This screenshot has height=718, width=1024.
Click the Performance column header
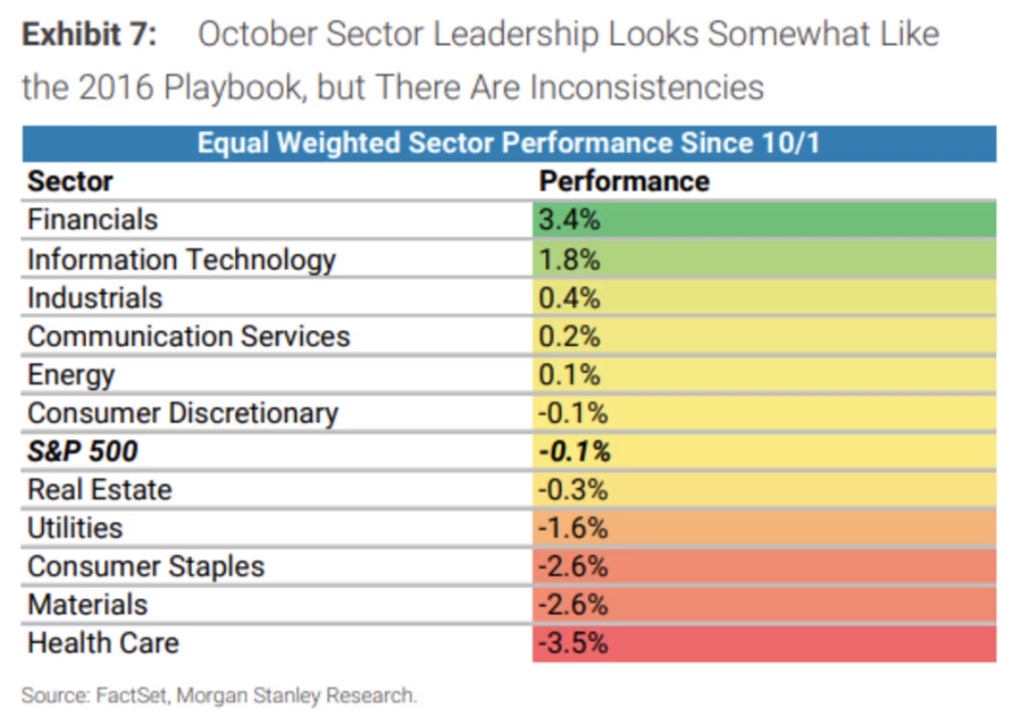(624, 181)
